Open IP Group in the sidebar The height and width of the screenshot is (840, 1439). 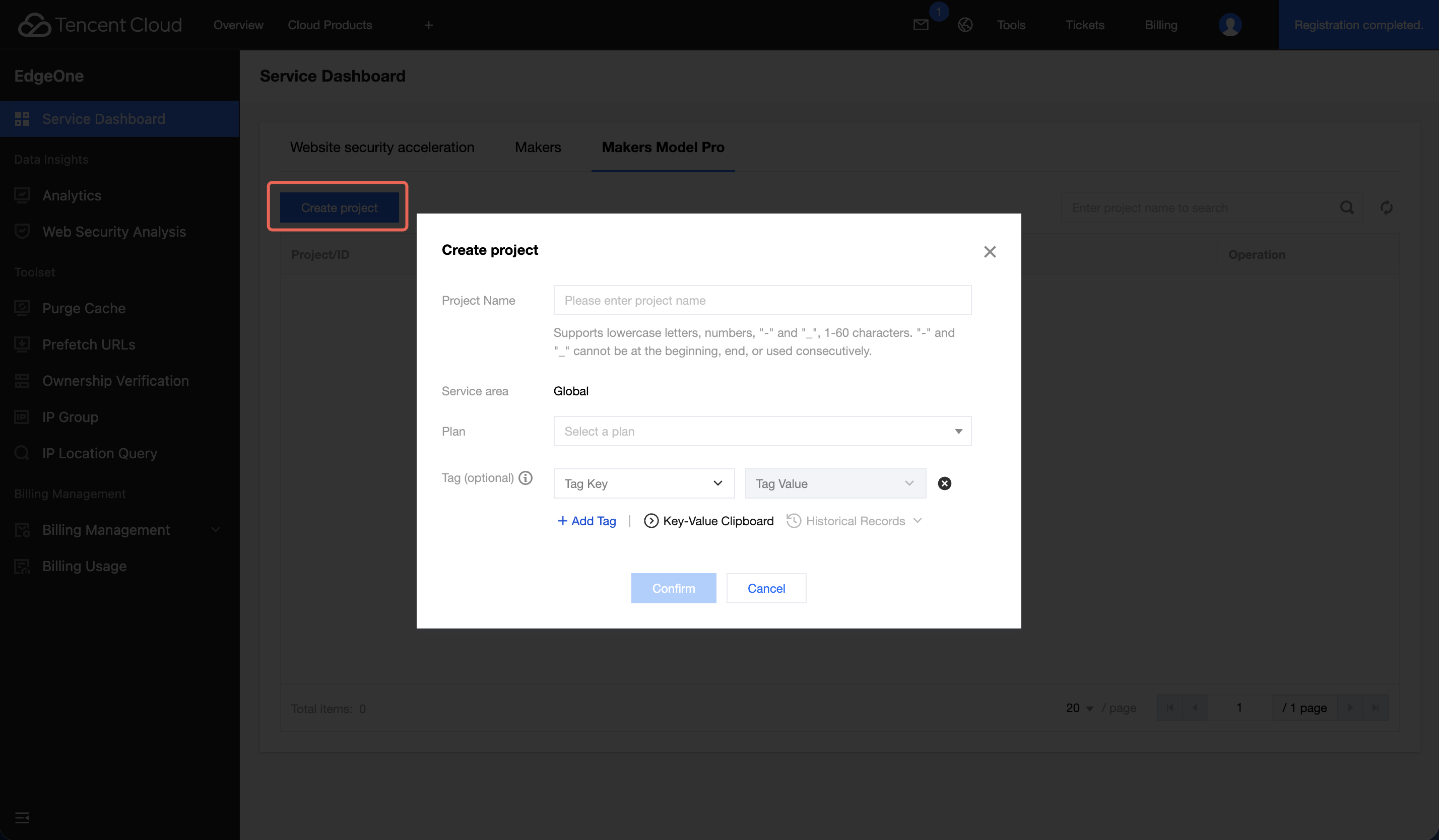pyautogui.click(x=119, y=417)
